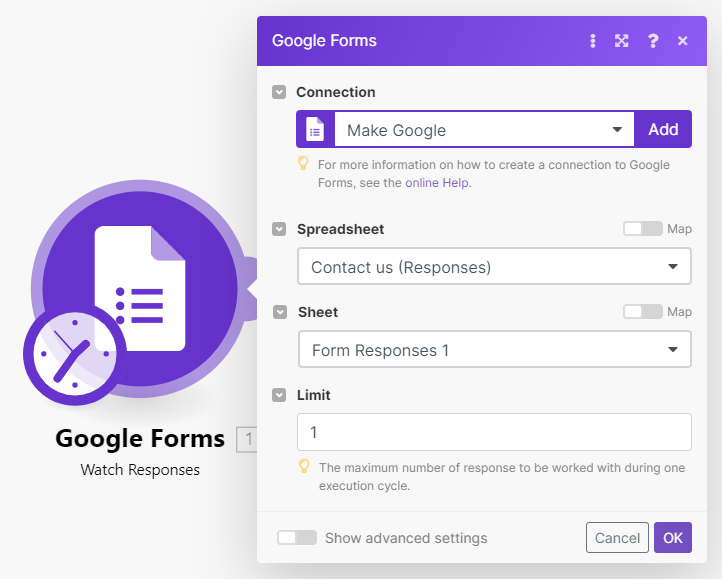The image size is (722, 579).
Task: Click the lightbulb hint icon under Connection
Action: pyautogui.click(x=303, y=164)
